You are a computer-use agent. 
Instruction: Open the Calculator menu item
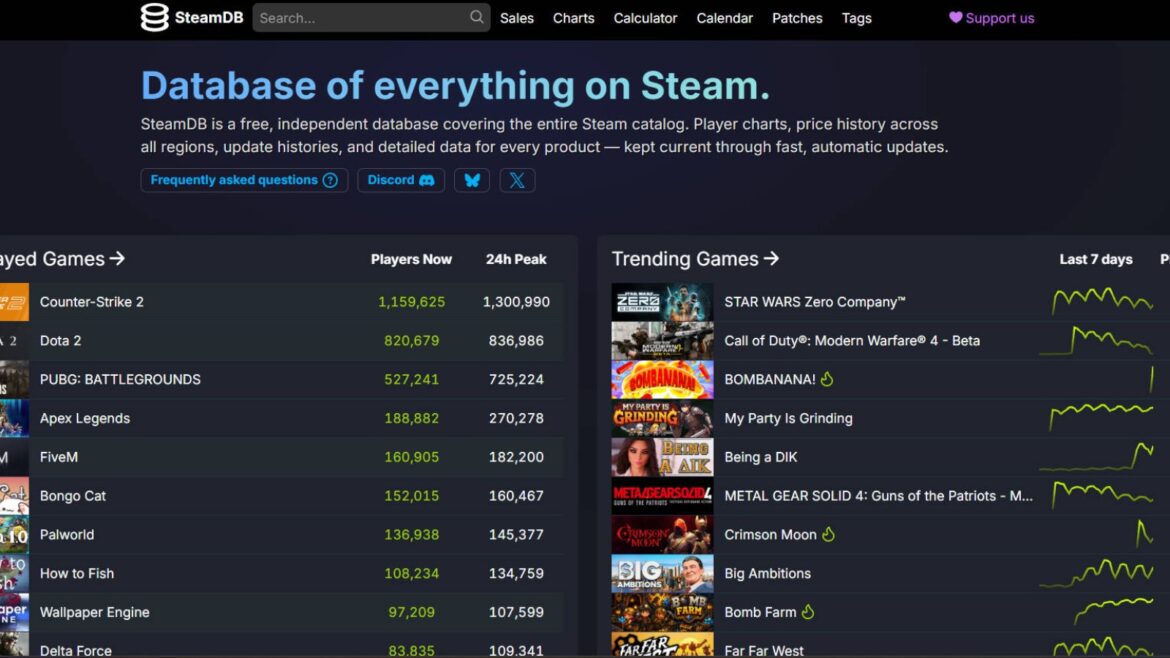645,18
